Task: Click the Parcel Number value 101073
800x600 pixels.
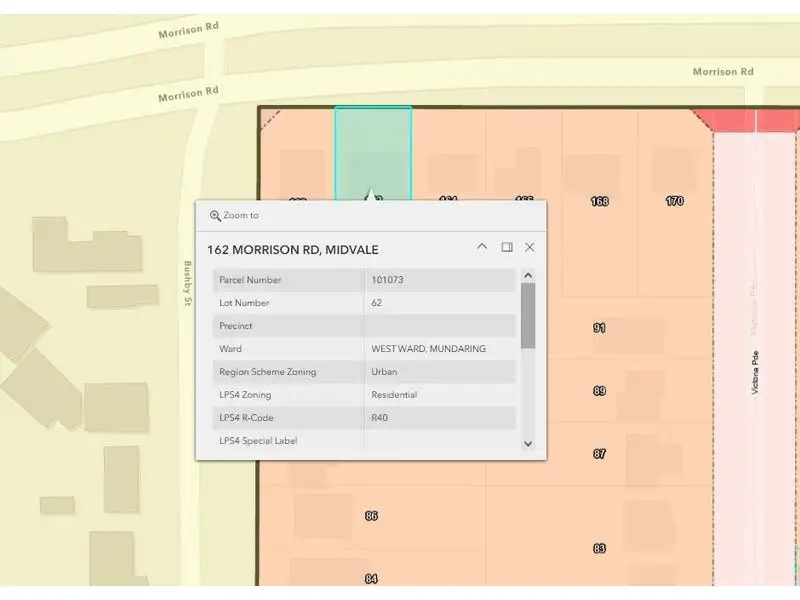Action: (x=387, y=280)
